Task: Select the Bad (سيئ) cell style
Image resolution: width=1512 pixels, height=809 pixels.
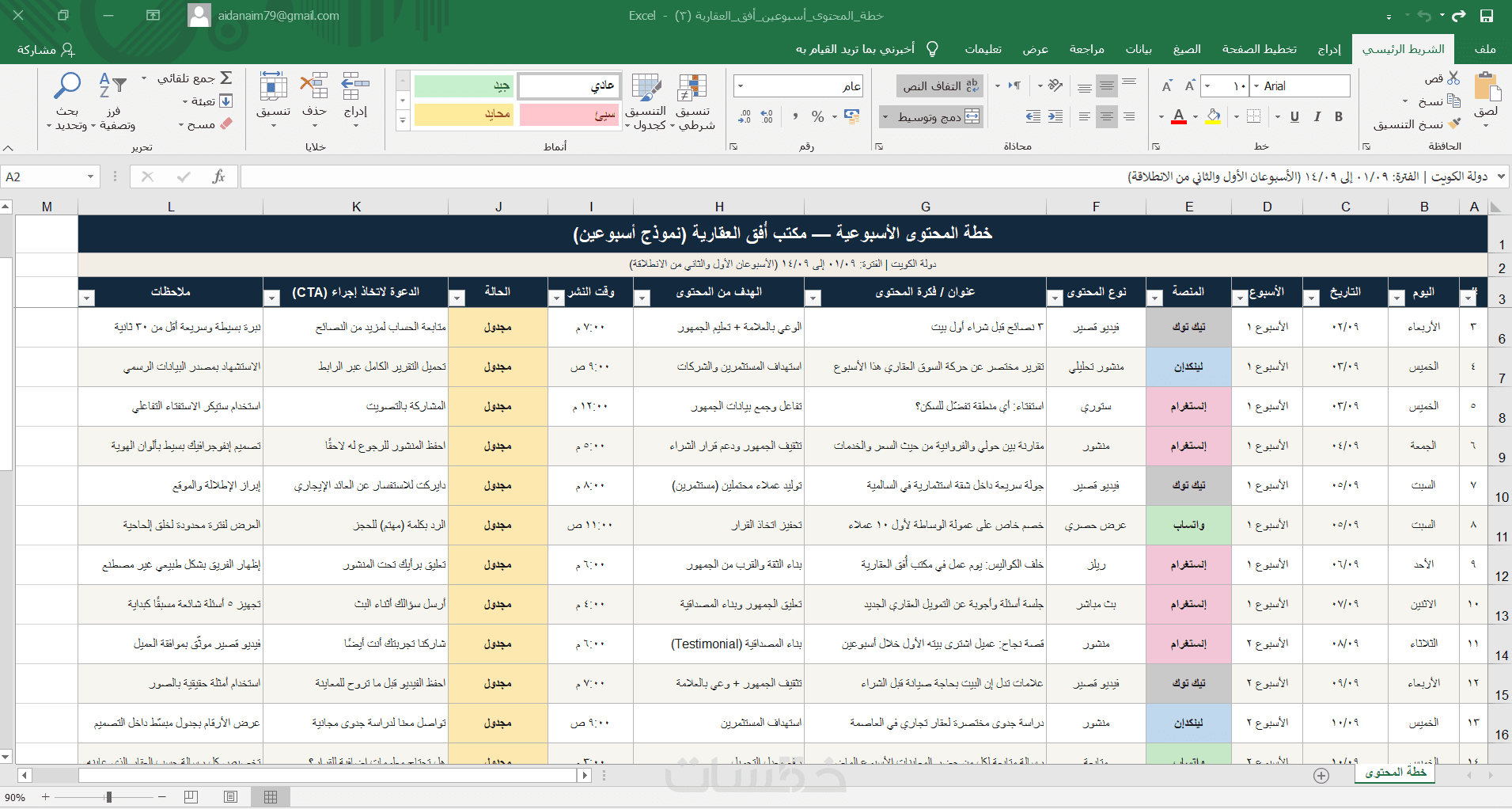Action: coord(568,115)
